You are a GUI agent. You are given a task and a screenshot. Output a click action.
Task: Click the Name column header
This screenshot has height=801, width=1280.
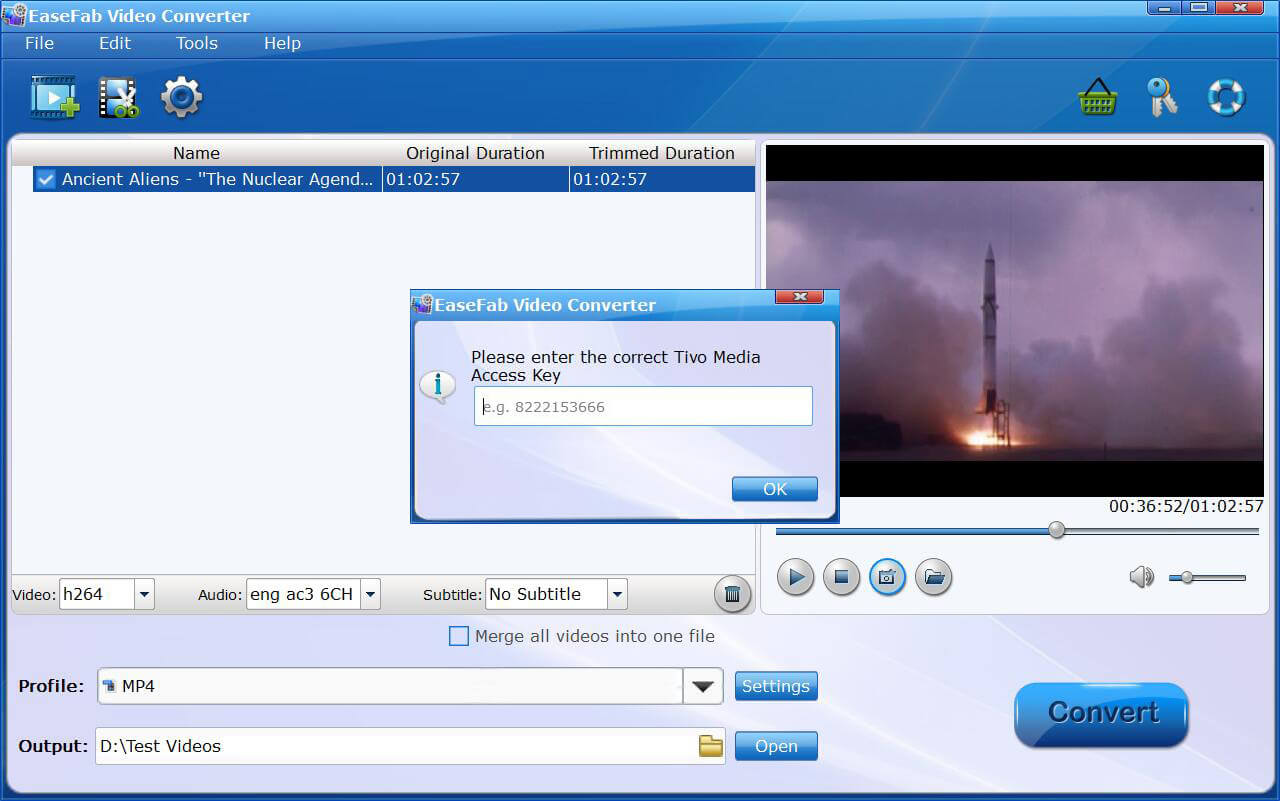point(196,153)
